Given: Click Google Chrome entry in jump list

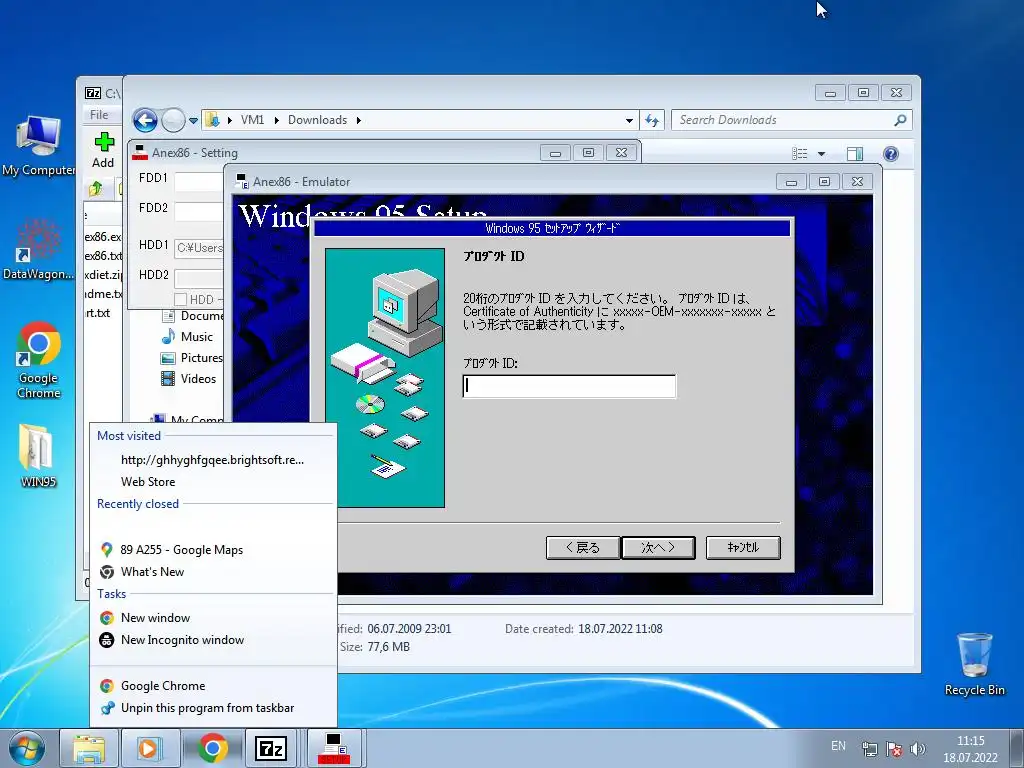Looking at the screenshot, I should coord(163,686).
